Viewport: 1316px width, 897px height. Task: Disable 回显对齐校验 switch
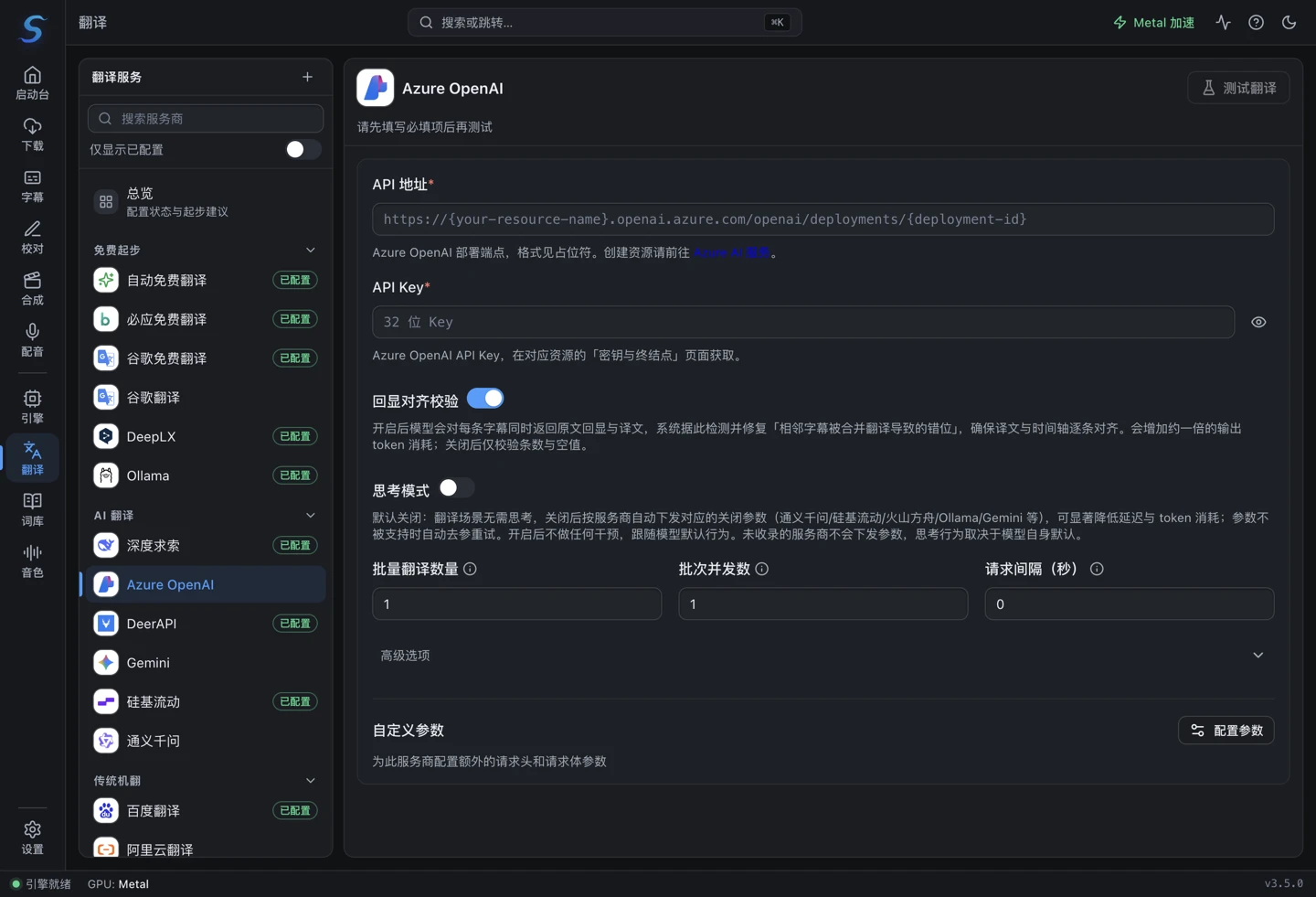(x=485, y=399)
